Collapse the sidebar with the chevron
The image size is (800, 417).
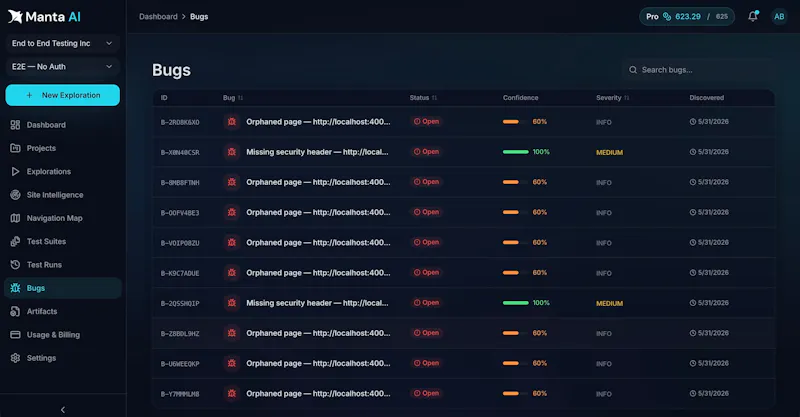(63, 409)
